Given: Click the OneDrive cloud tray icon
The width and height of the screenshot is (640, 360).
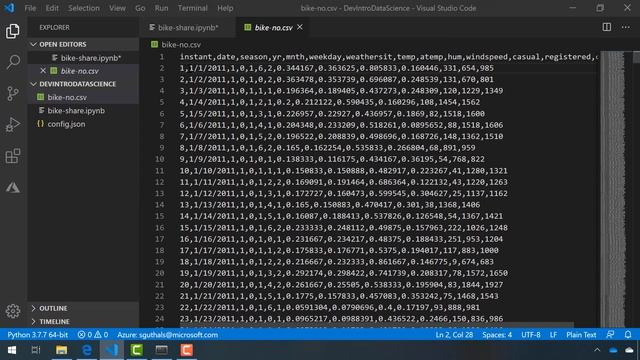Looking at the screenshot, I should click(613, 350).
